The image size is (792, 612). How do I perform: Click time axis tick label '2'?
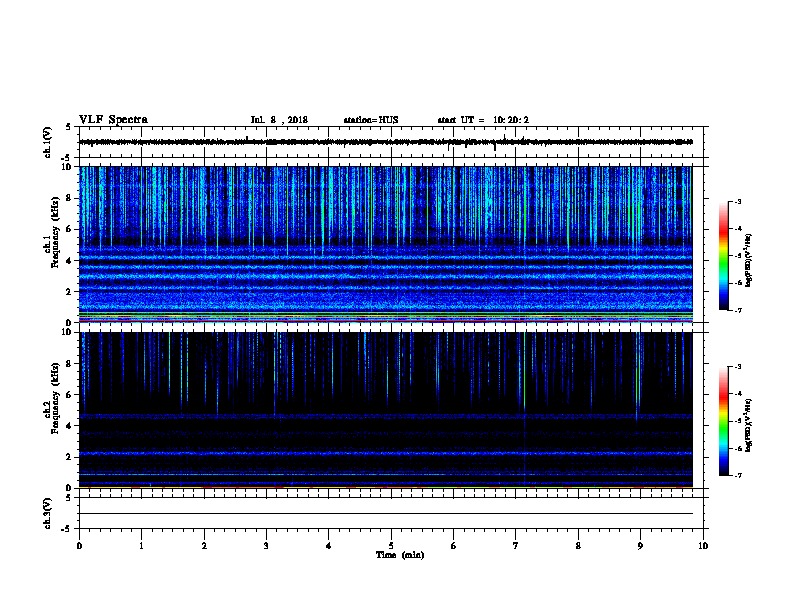point(204,545)
